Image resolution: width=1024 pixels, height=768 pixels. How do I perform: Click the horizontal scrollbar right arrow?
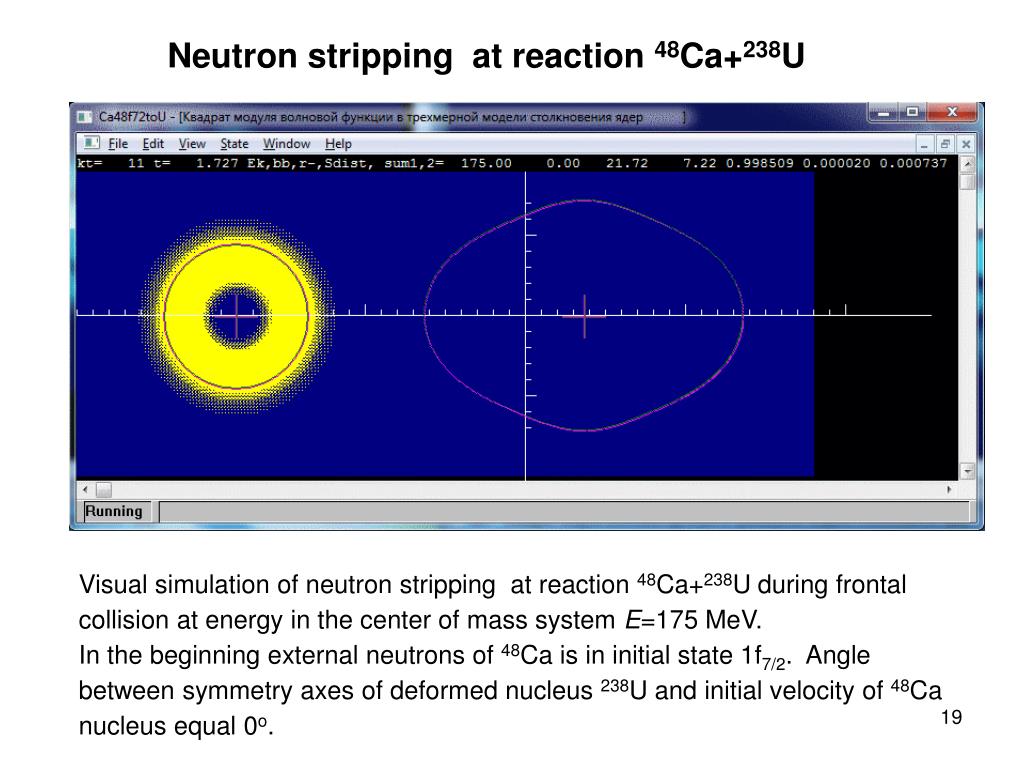coord(949,489)
